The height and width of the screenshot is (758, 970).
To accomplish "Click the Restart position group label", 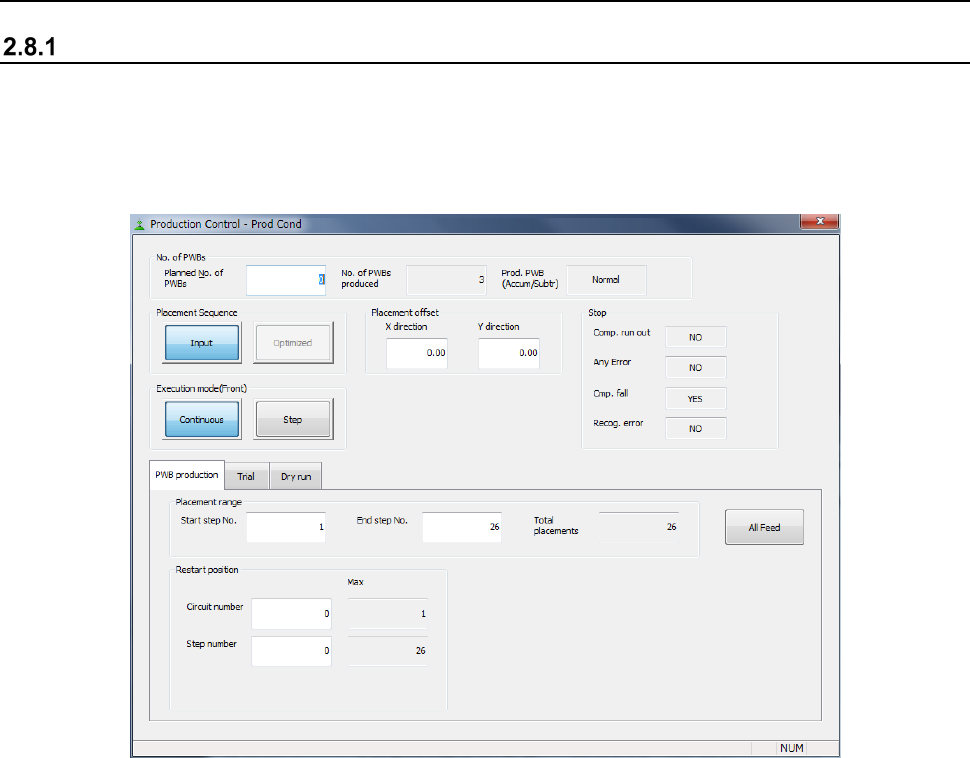I will [207, 570].
